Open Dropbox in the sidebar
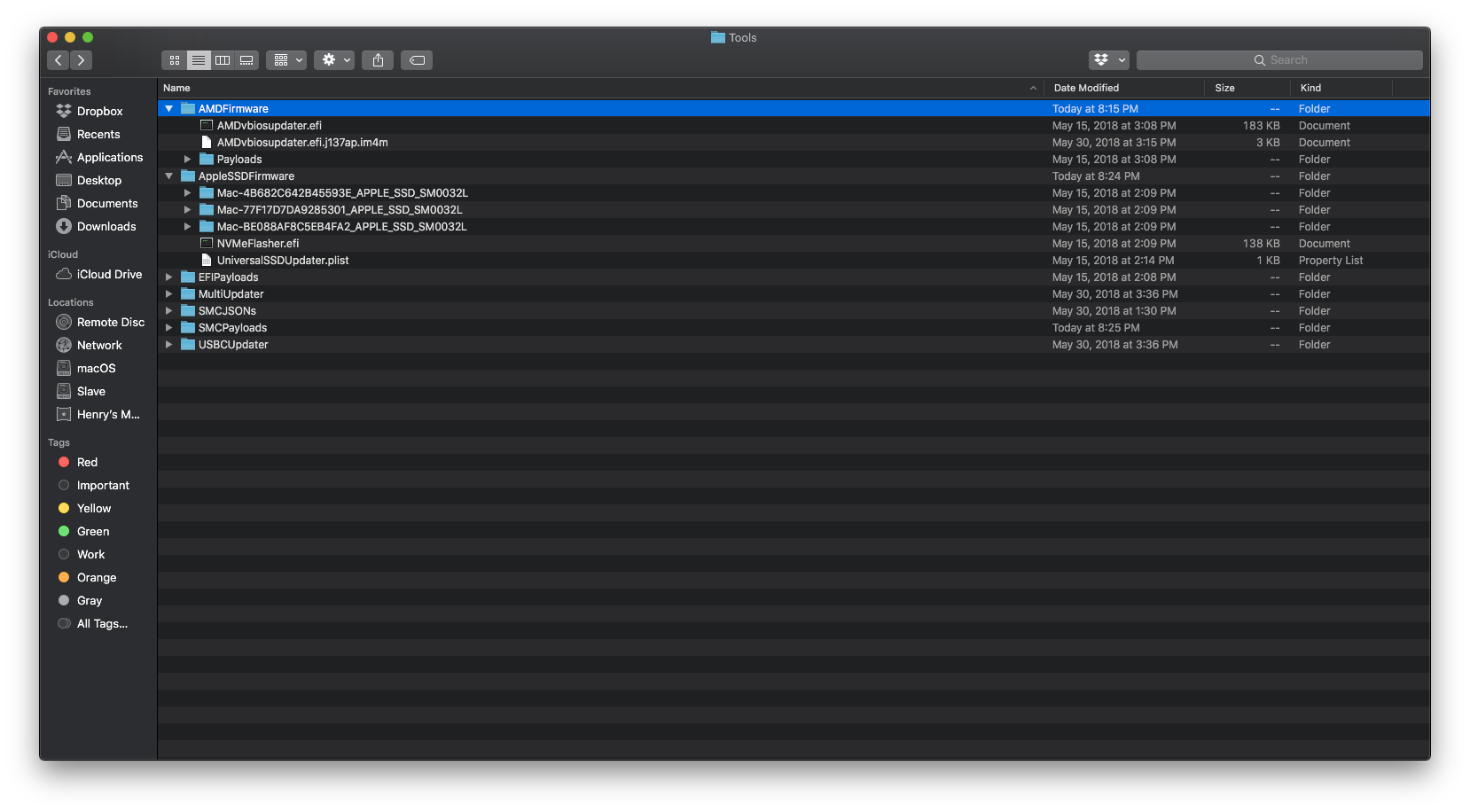 click(x=99, y=112)
